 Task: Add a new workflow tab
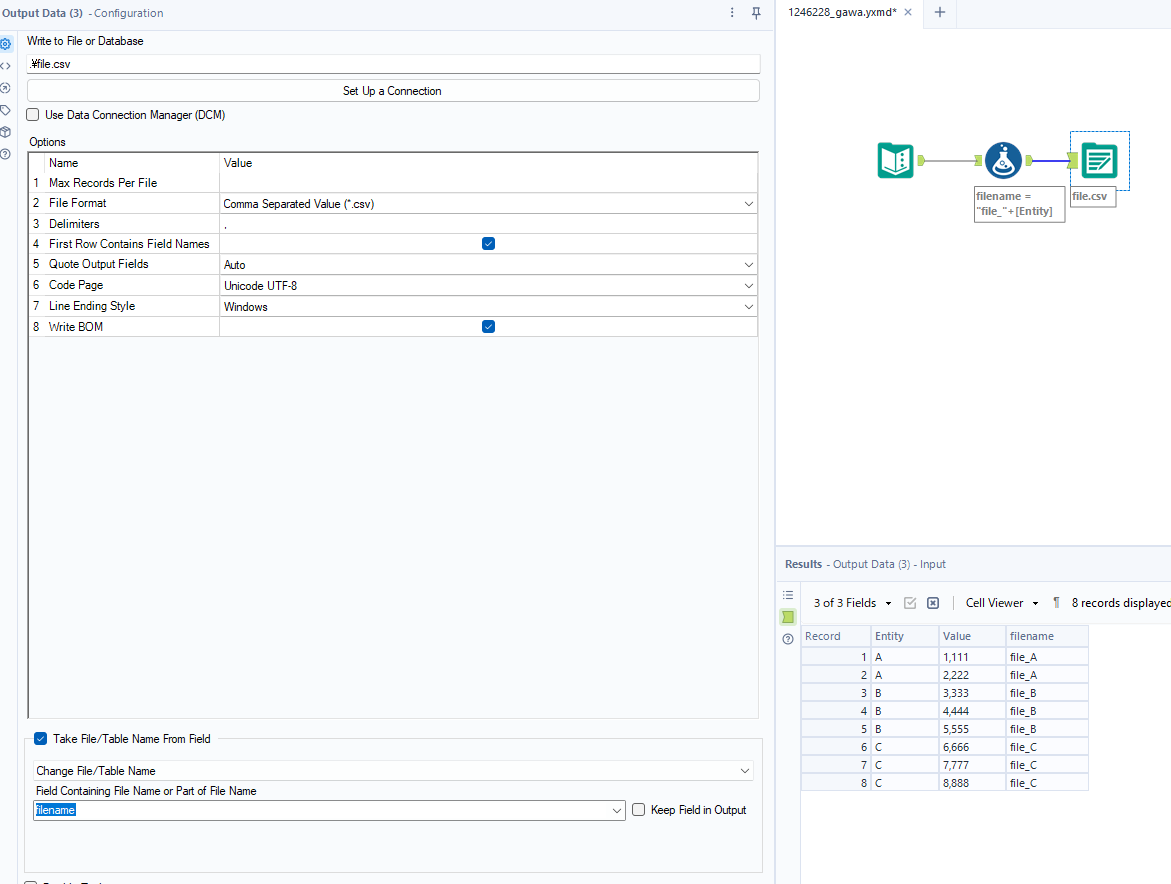pos(939,12)
